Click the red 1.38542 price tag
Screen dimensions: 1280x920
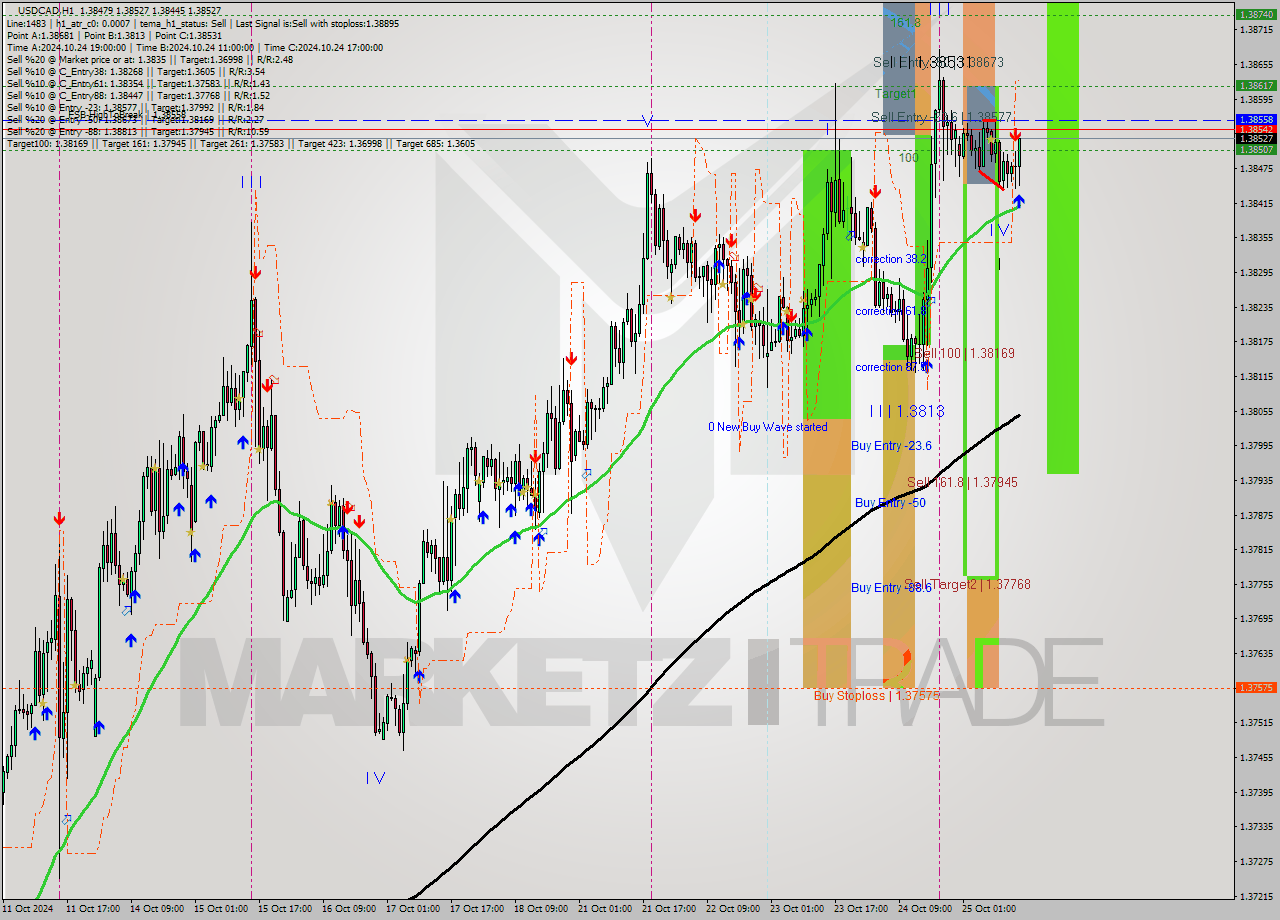1254,130
